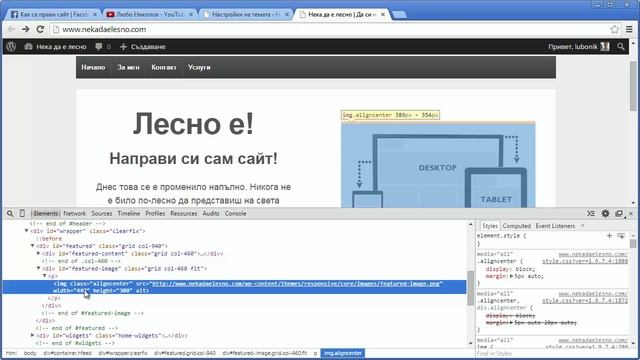Open the Sources panel in DevTools
640x360 pixels.
(102, 213)
